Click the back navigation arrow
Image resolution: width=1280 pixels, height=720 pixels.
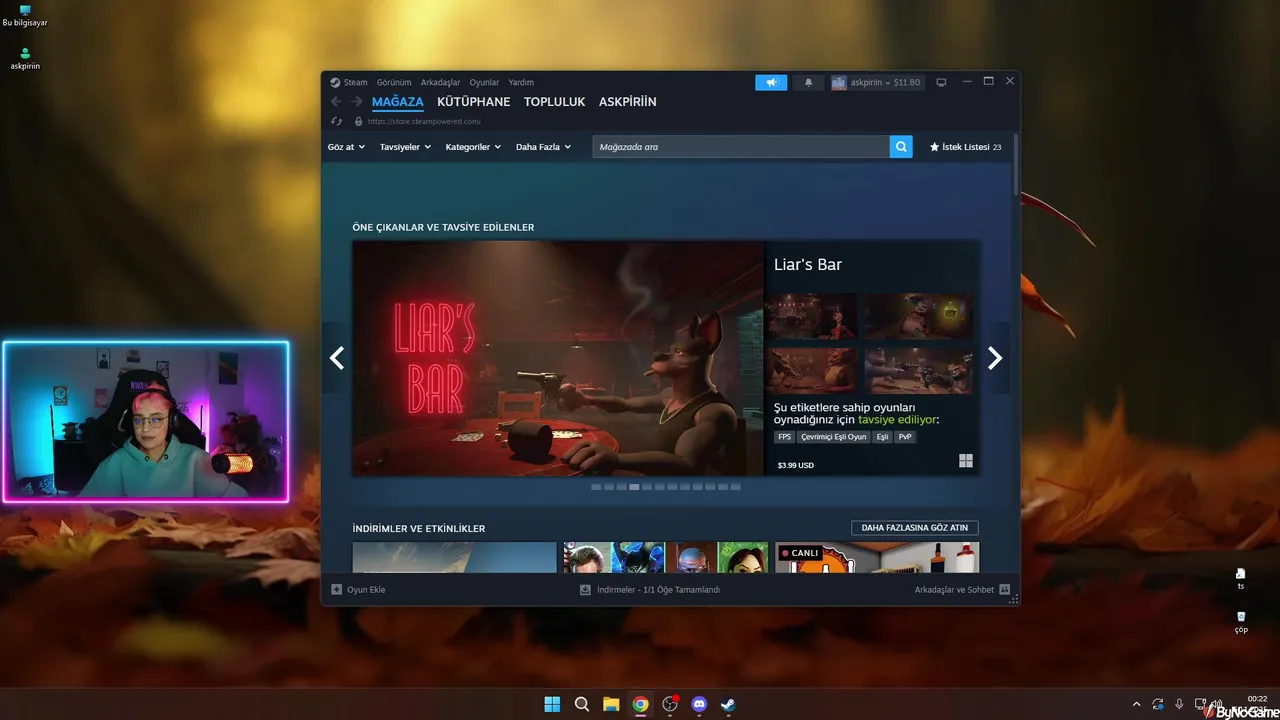tap(336, 102)
